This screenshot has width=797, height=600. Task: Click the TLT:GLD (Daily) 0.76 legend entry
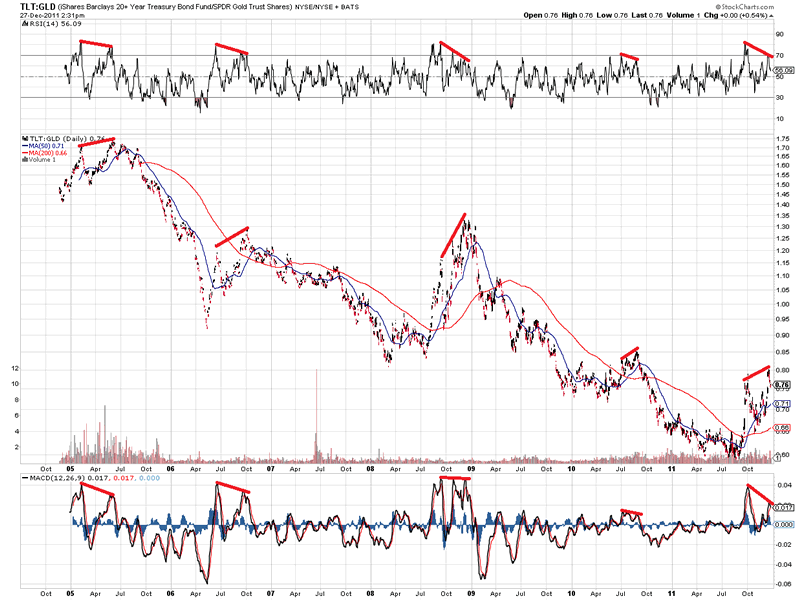(67, 138)
